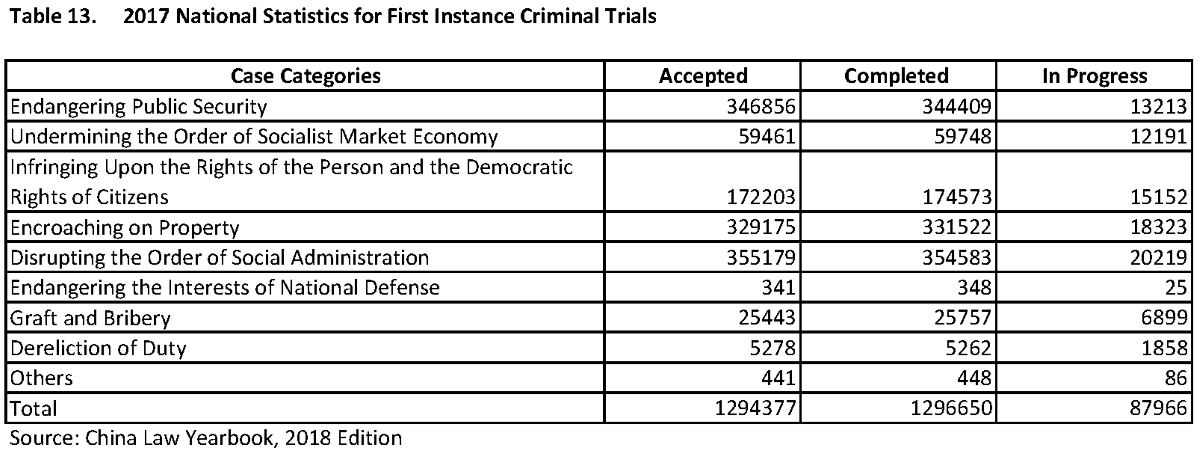
Task: Select the "Dereliction of Duty" cell
Action: 98,349
